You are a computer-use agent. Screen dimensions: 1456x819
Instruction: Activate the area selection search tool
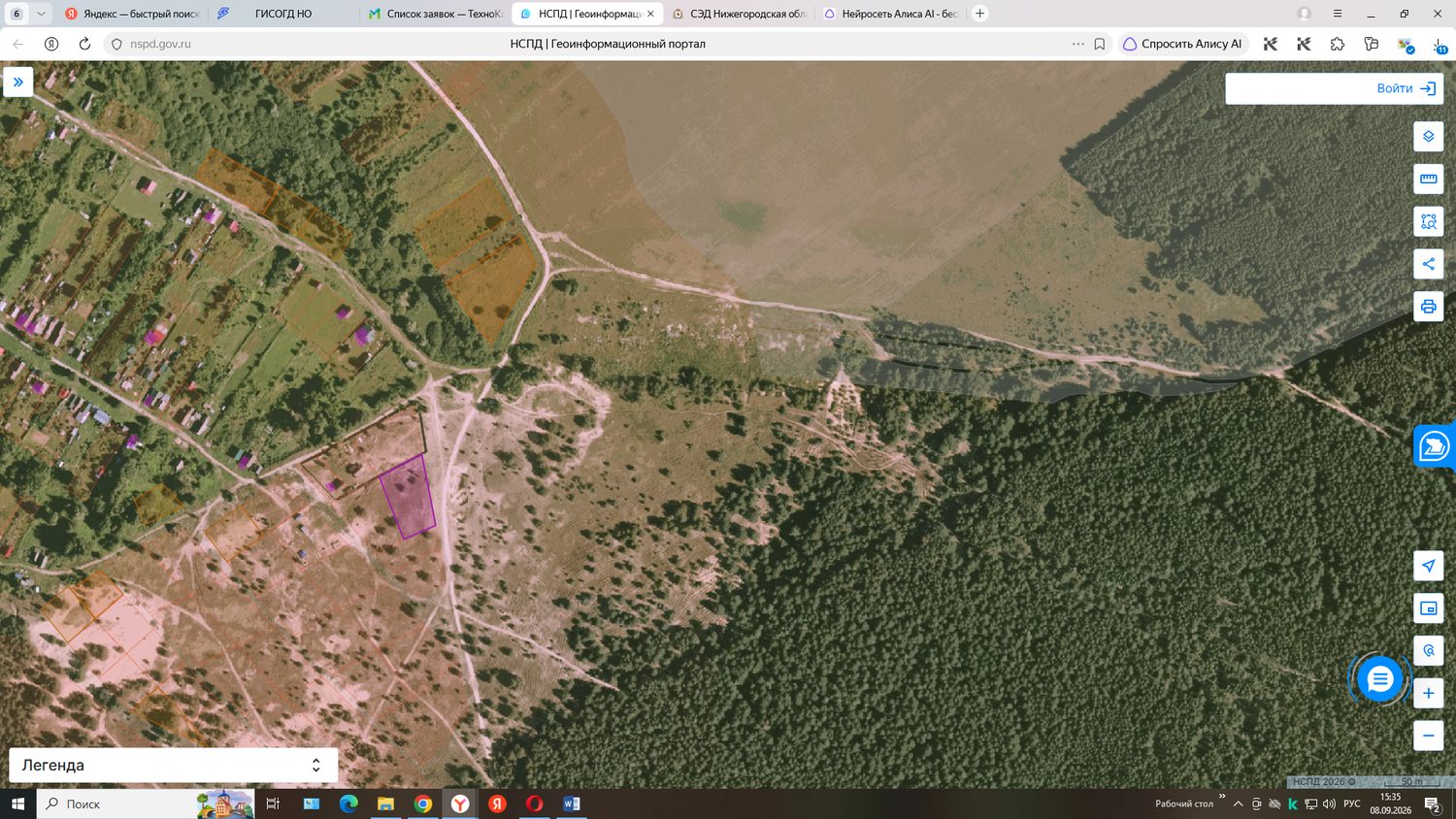click(1428, 222)
